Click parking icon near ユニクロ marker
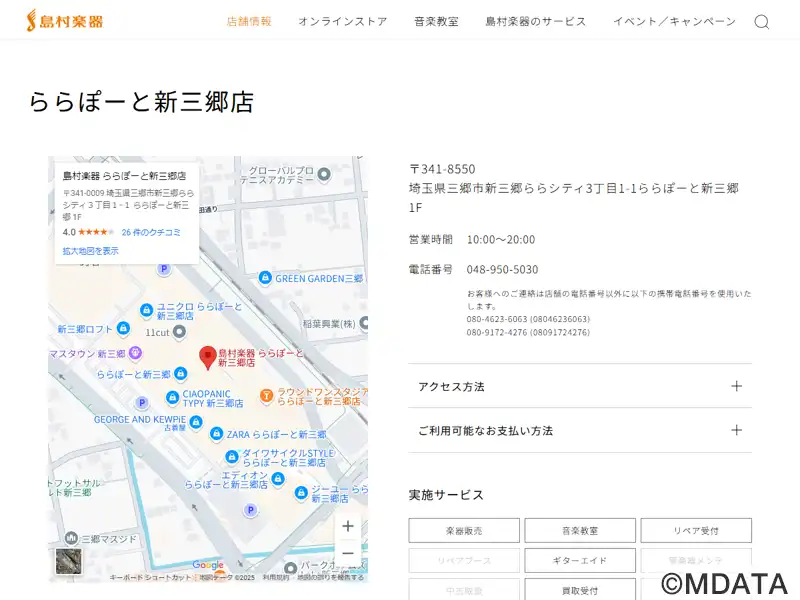Image resolution: width=800 pixels, height=600 pixels. tap(164, 269)
